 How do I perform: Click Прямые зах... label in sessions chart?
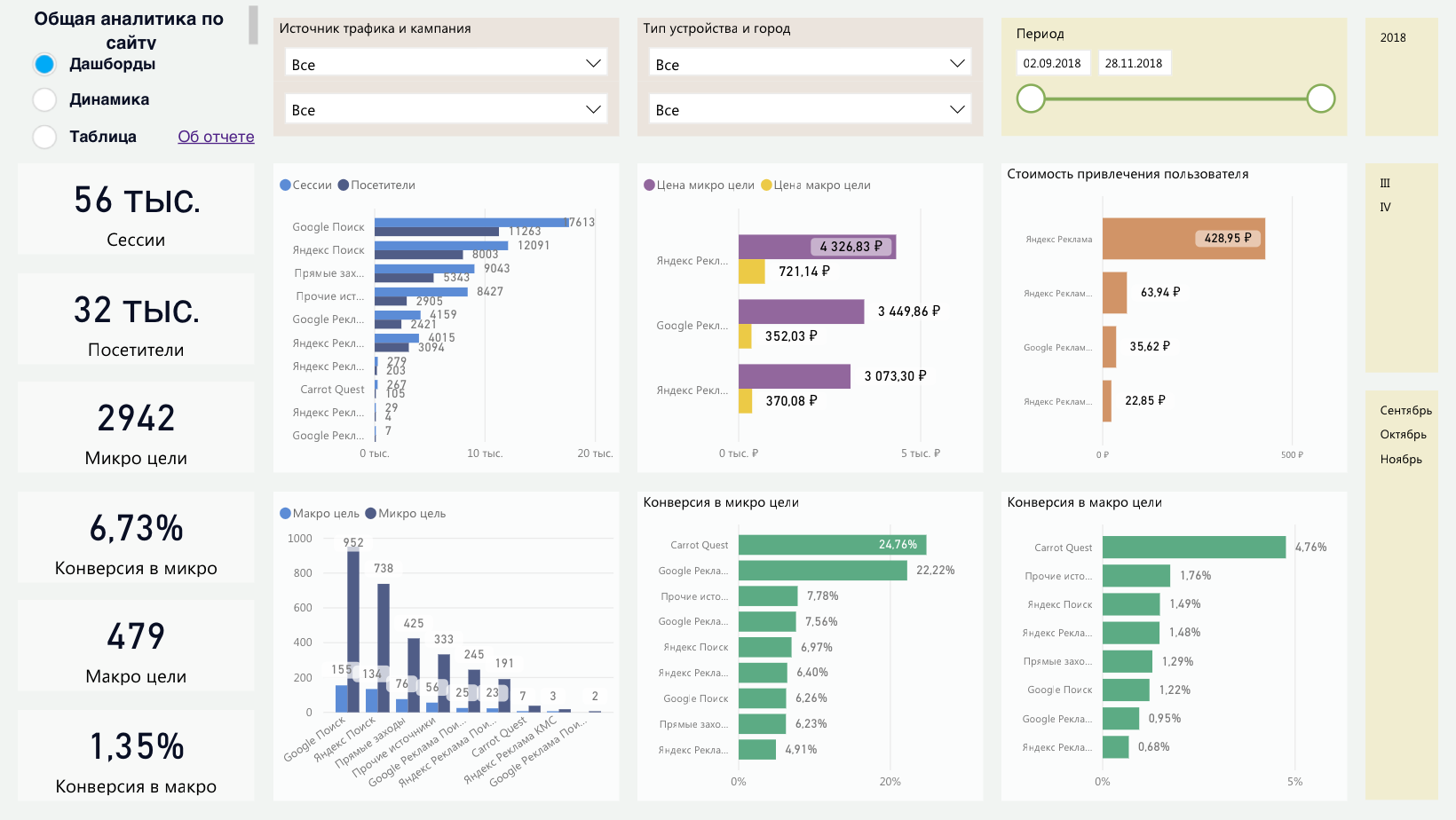328,273
